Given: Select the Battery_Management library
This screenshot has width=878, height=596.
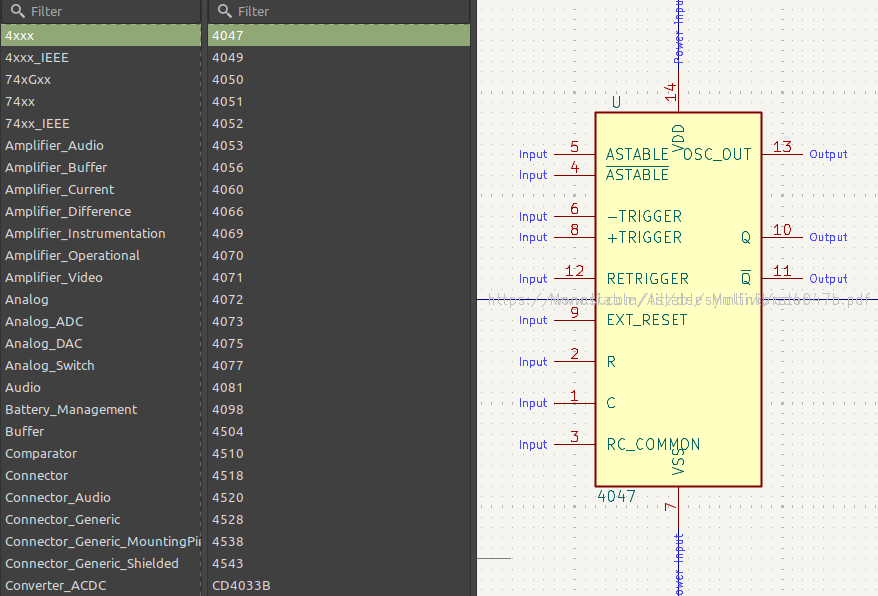Looking at the screenshot, I should click(71, 409).
